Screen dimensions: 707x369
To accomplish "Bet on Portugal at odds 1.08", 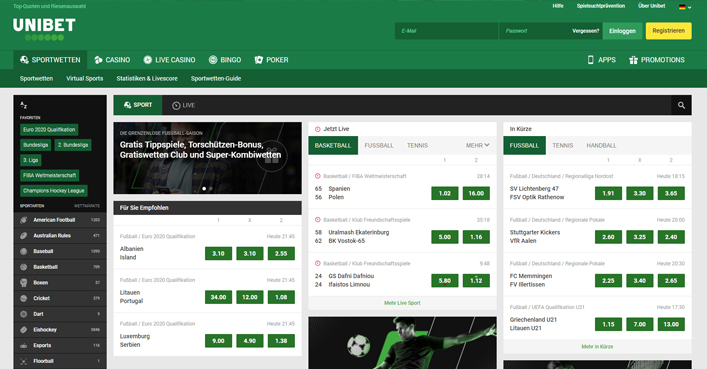I will point(281,297).
